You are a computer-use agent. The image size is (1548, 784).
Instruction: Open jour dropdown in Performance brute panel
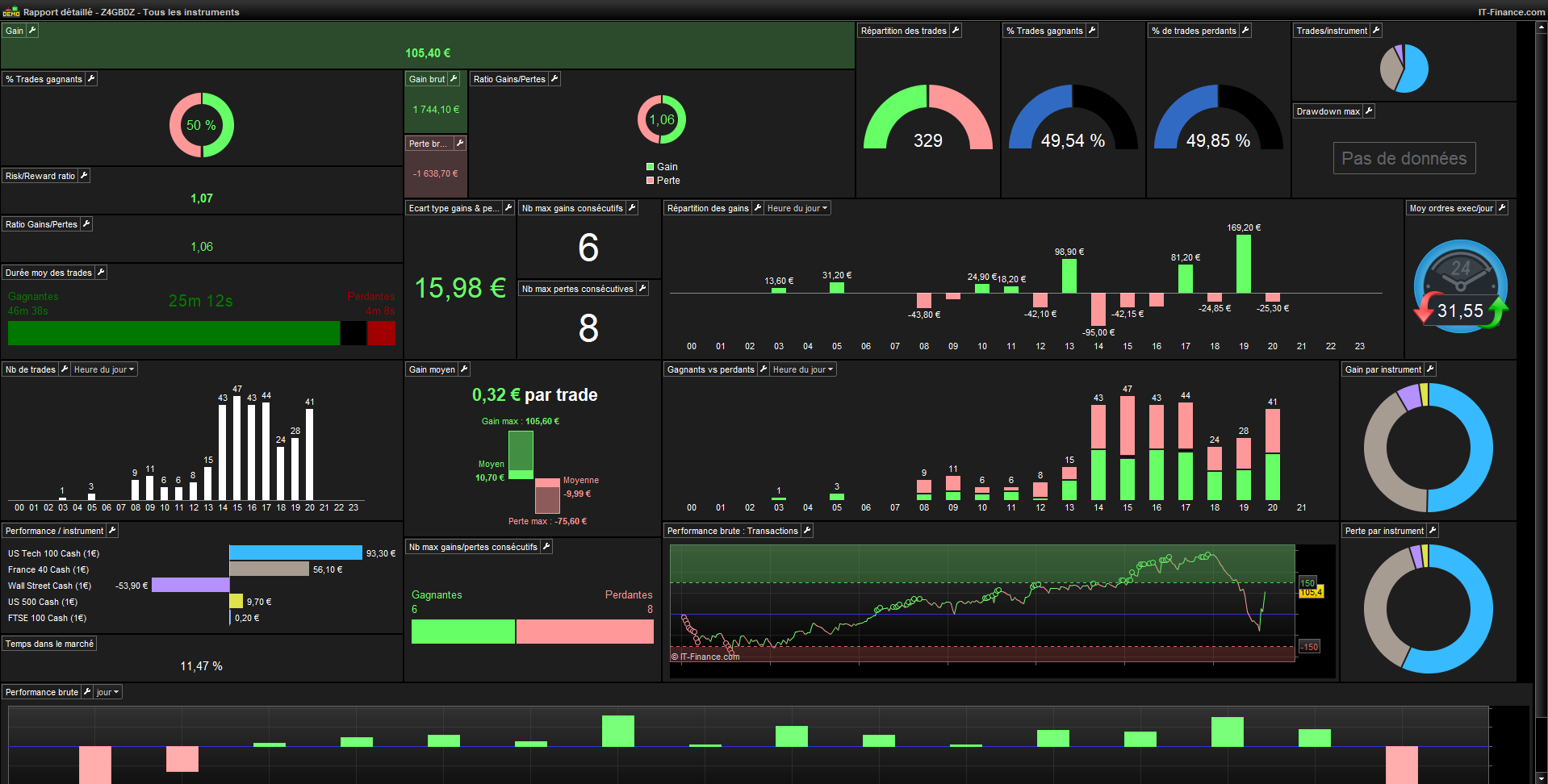pos(107,692)
